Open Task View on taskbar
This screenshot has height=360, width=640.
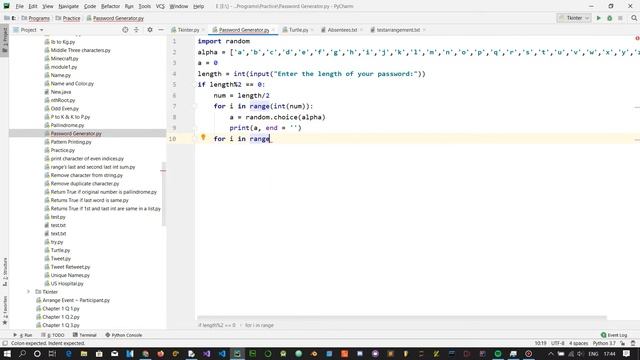tap(52, 353)
